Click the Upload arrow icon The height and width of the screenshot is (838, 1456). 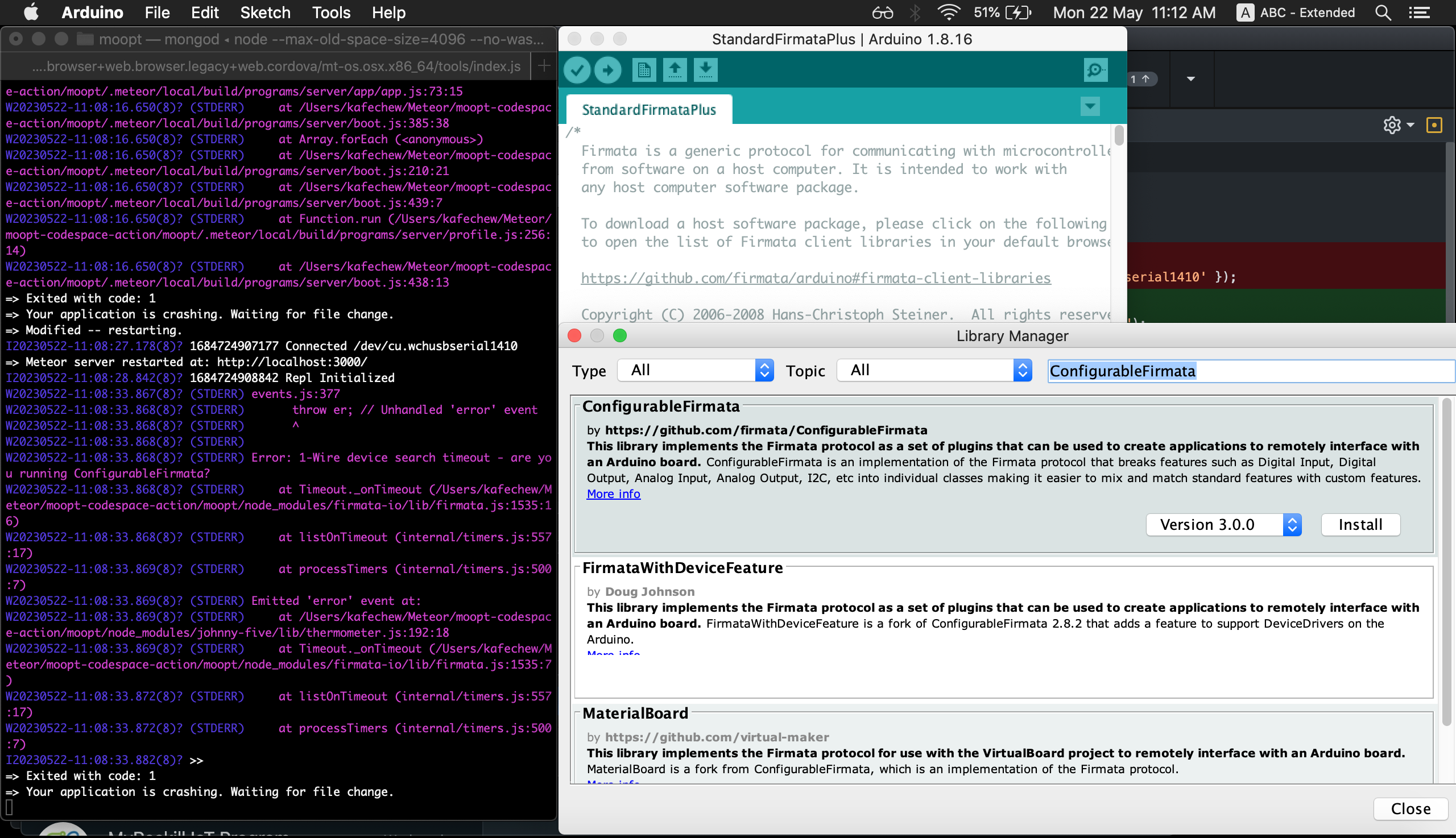point(608,69)
